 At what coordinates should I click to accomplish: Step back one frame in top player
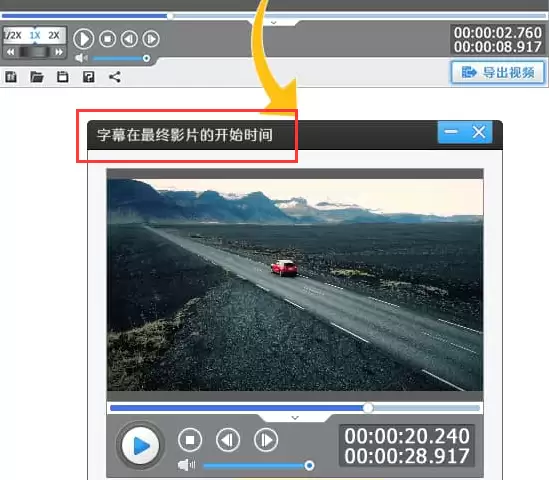click(129, 39)
